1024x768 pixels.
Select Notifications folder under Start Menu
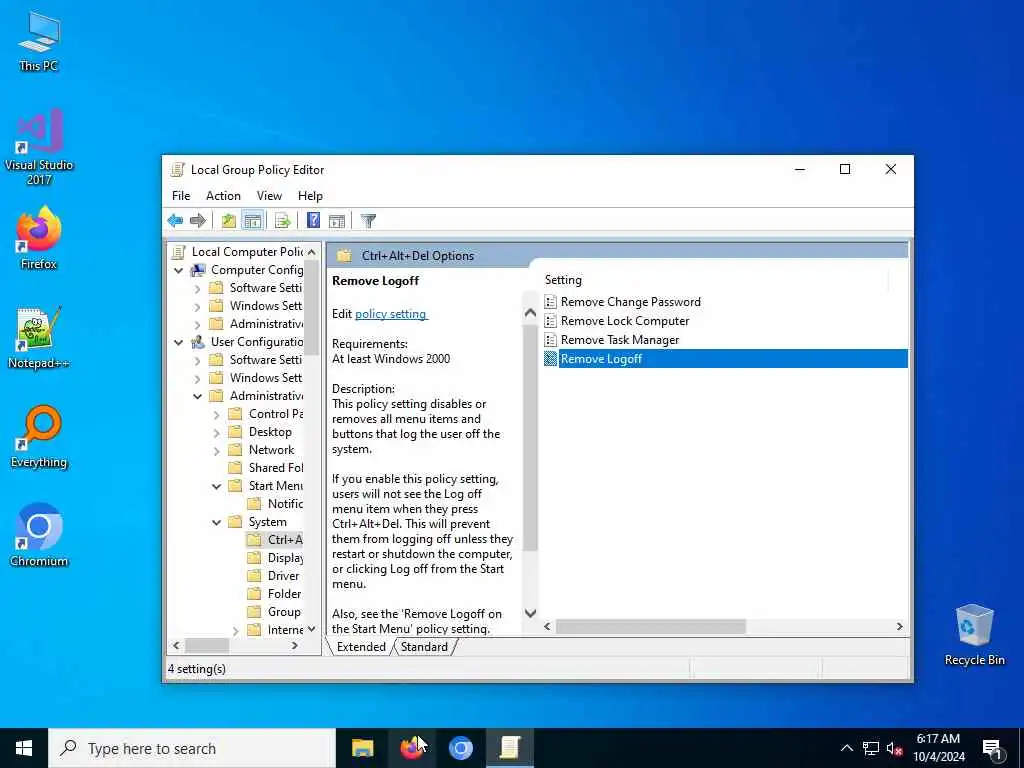pyautogui.click(x=285, y=504)
